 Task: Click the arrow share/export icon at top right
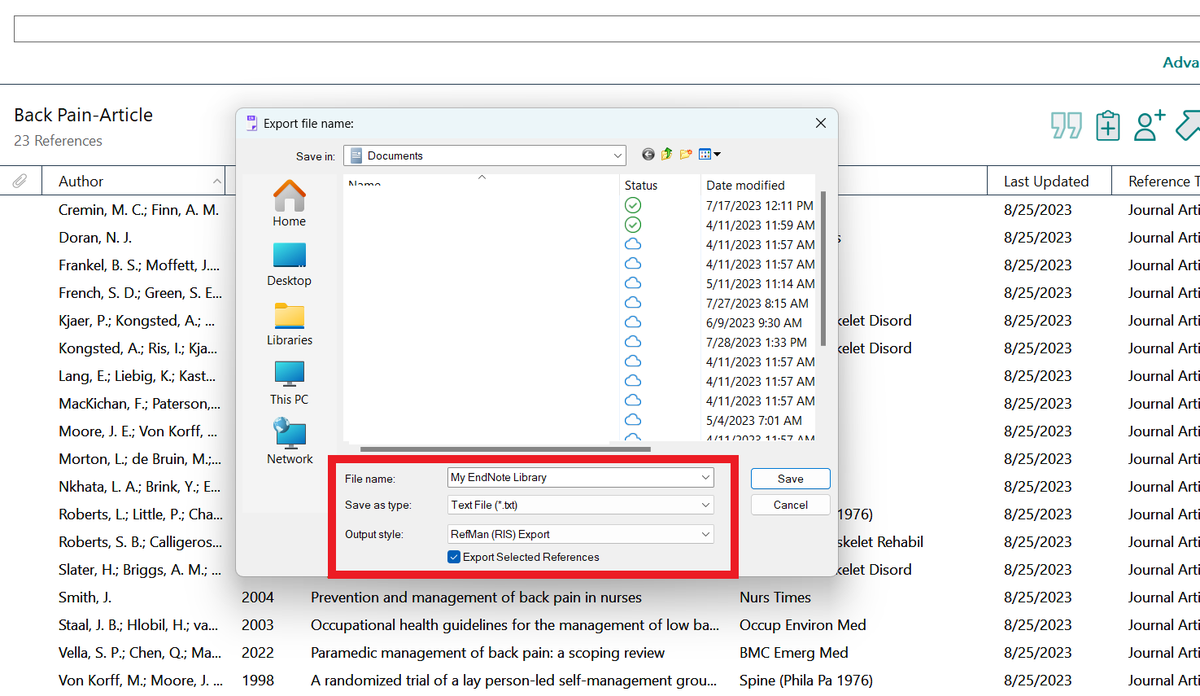(1189, 126)
